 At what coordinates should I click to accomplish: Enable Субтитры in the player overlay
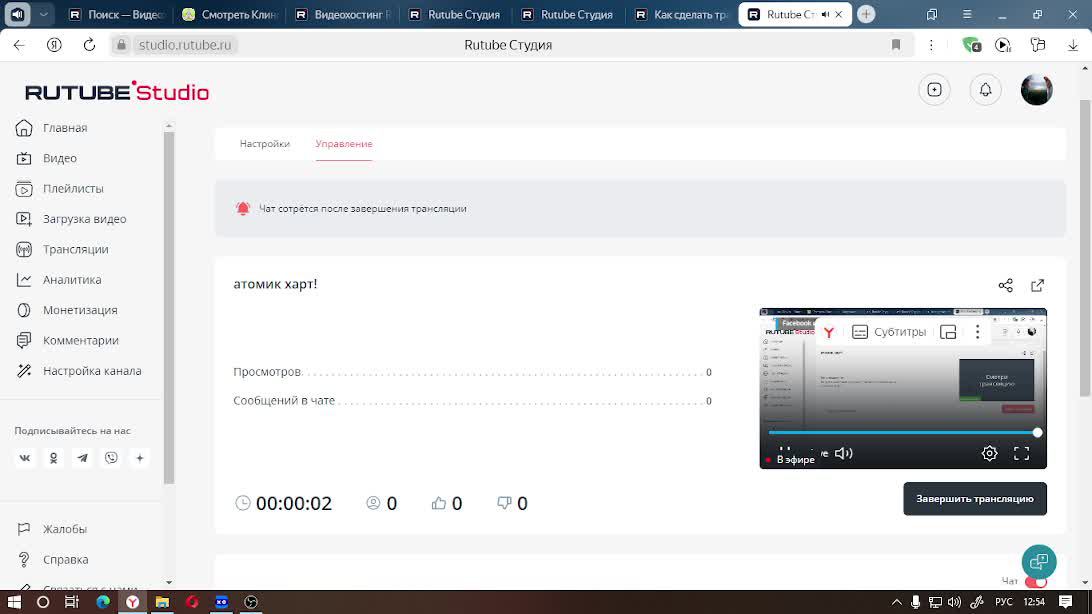889,332
